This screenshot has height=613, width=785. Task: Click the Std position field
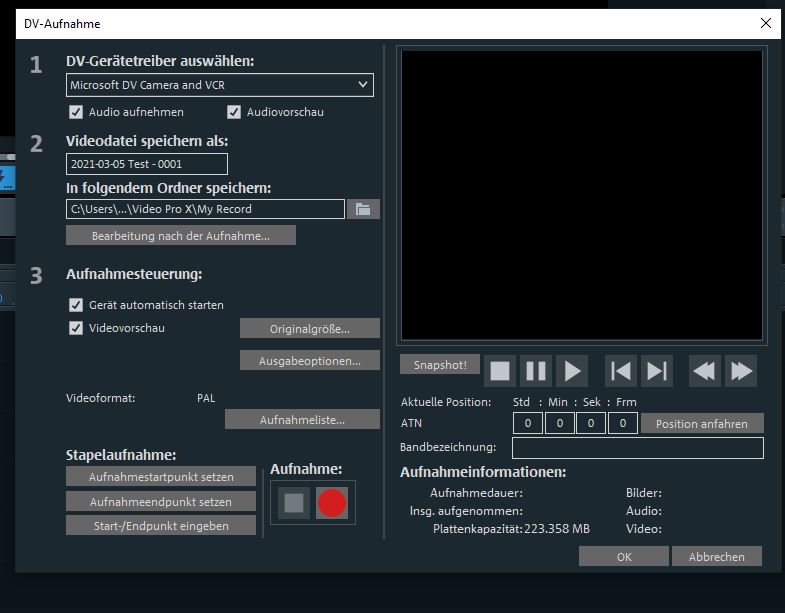coord(528,423)
